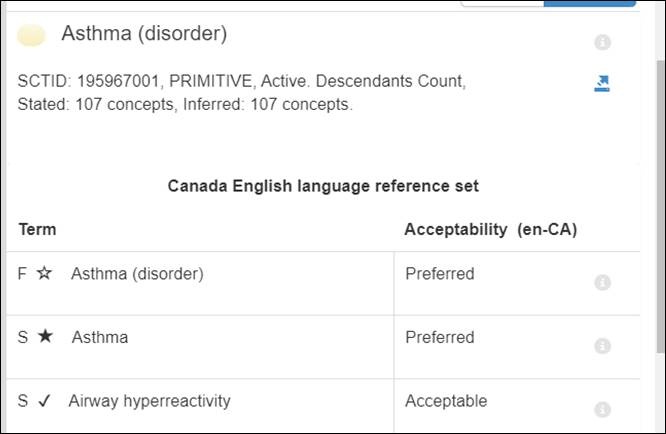Click the pale yellow concept circle swatch
Screen dimensions: 666x434
point(31,35)
